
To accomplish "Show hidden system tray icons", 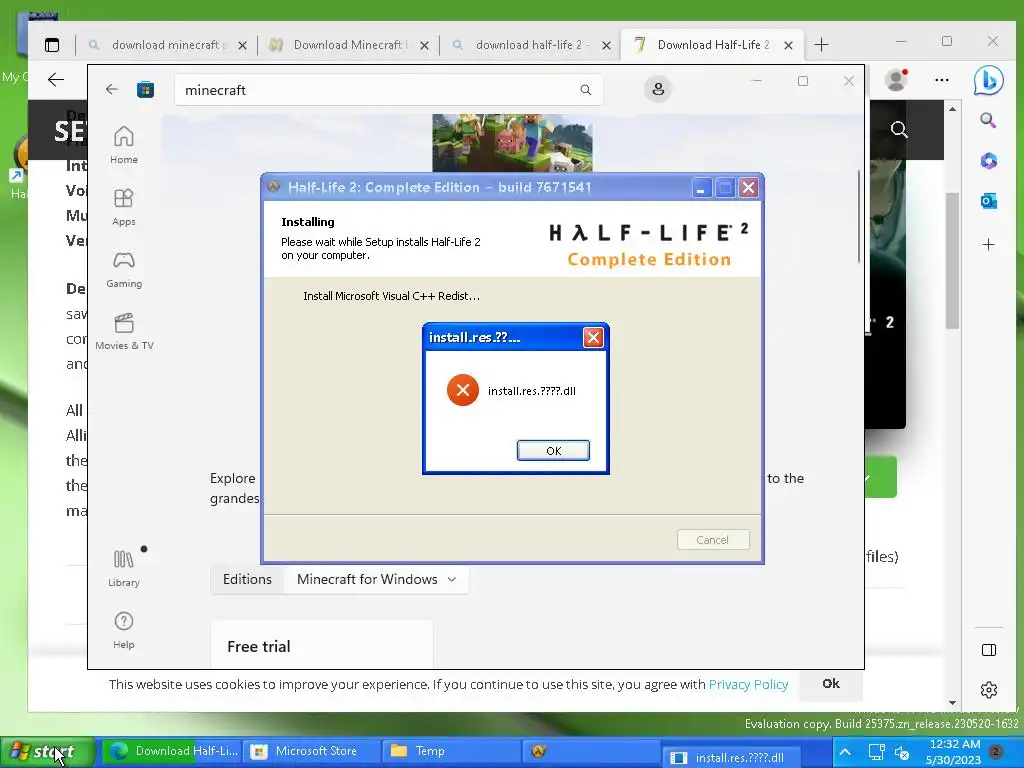I will click(844, 752).
